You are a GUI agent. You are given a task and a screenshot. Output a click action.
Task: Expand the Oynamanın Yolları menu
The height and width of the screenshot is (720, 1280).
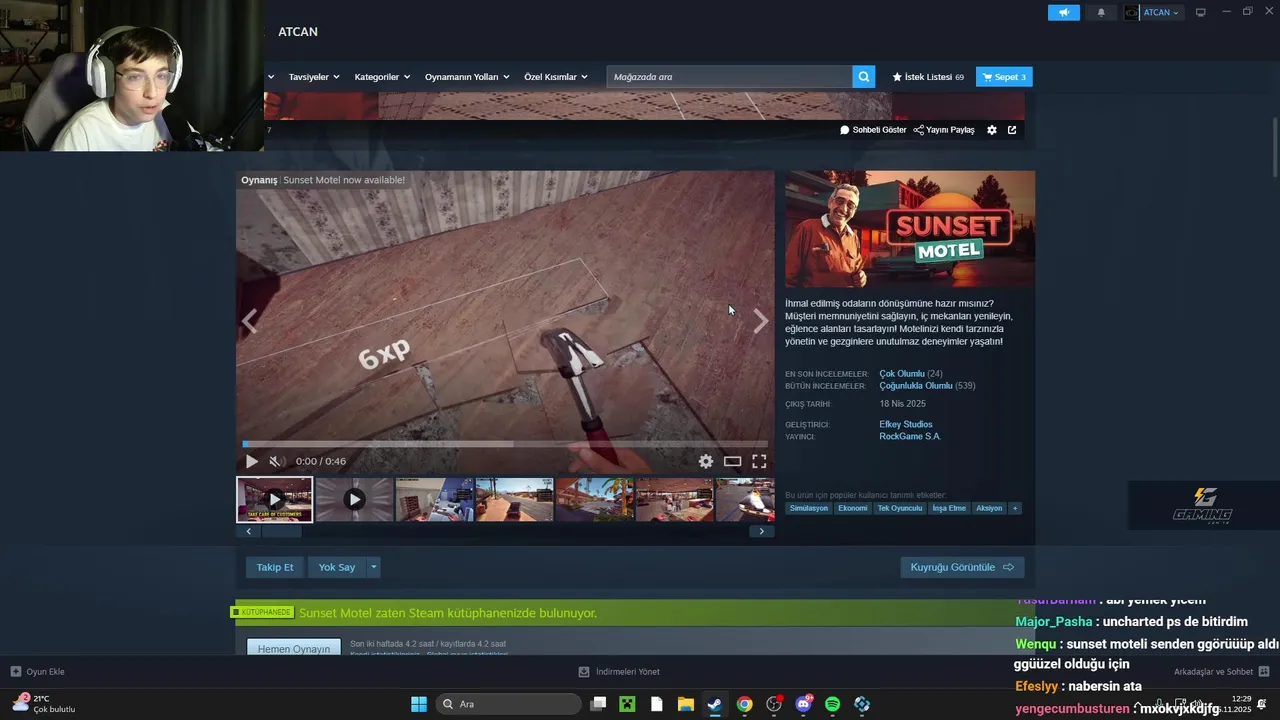tap(467, 77)
